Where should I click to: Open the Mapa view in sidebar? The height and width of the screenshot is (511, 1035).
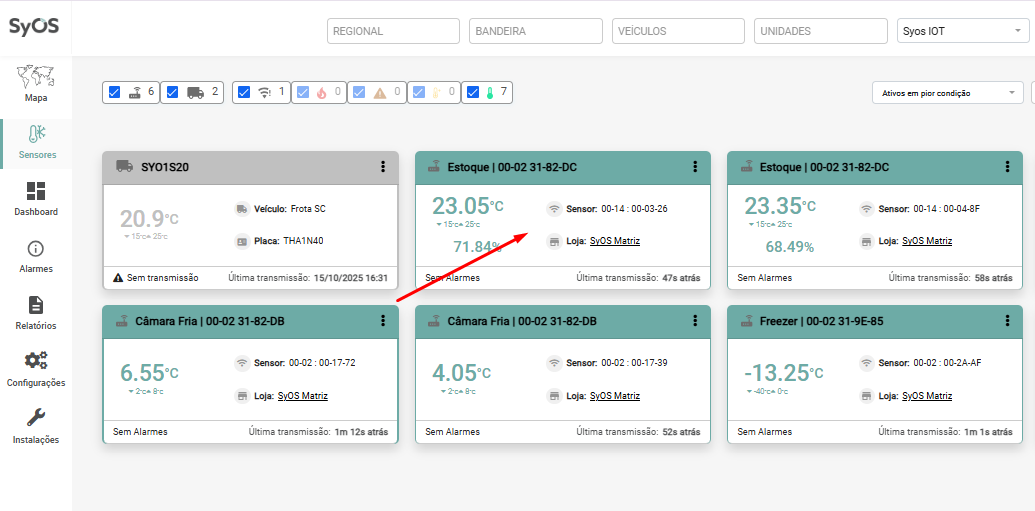[x=35, y=83]
